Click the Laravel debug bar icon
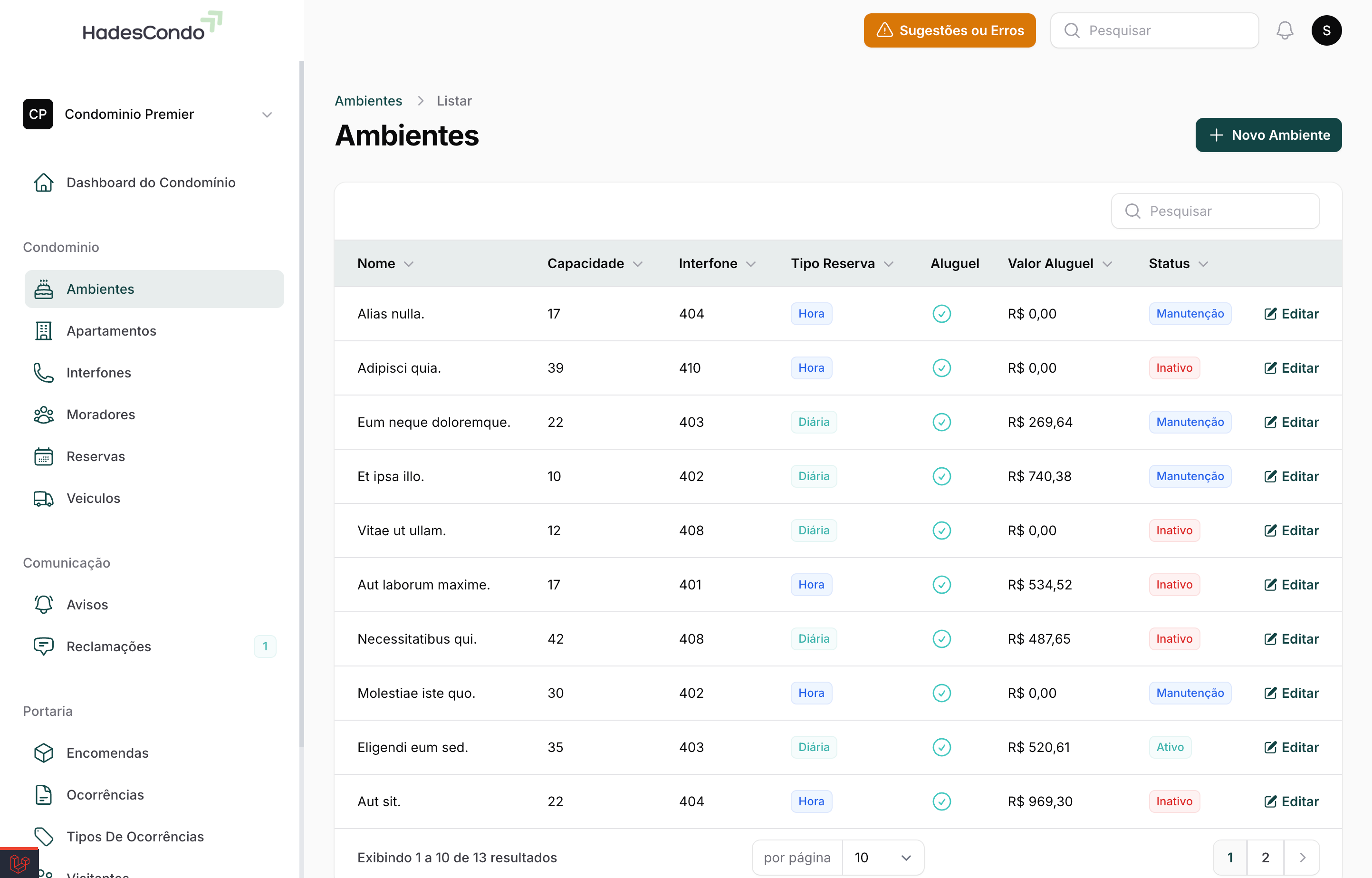This screenshot has width=1372, height=878. coord(19,864)
